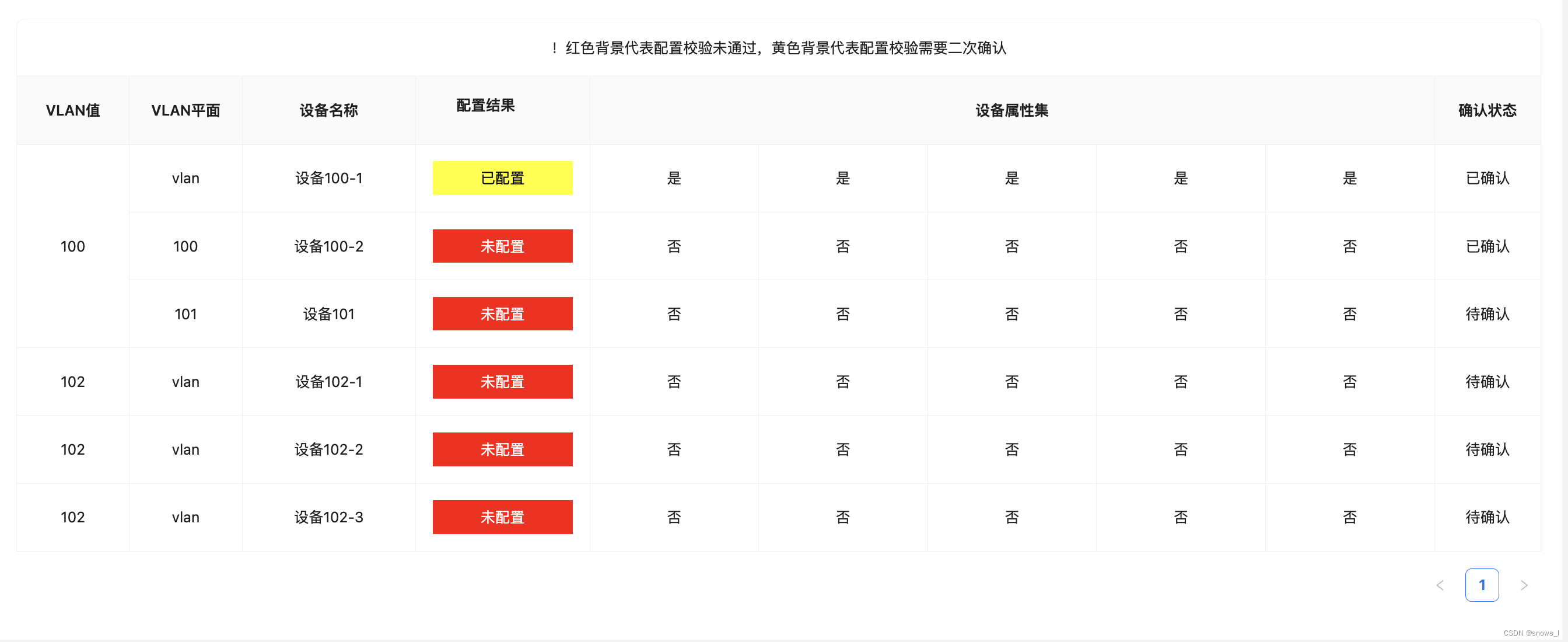Click the 未配置 badge in 设备102-1 row
The width and height of the screenshot is (1568, 642).
502,382
